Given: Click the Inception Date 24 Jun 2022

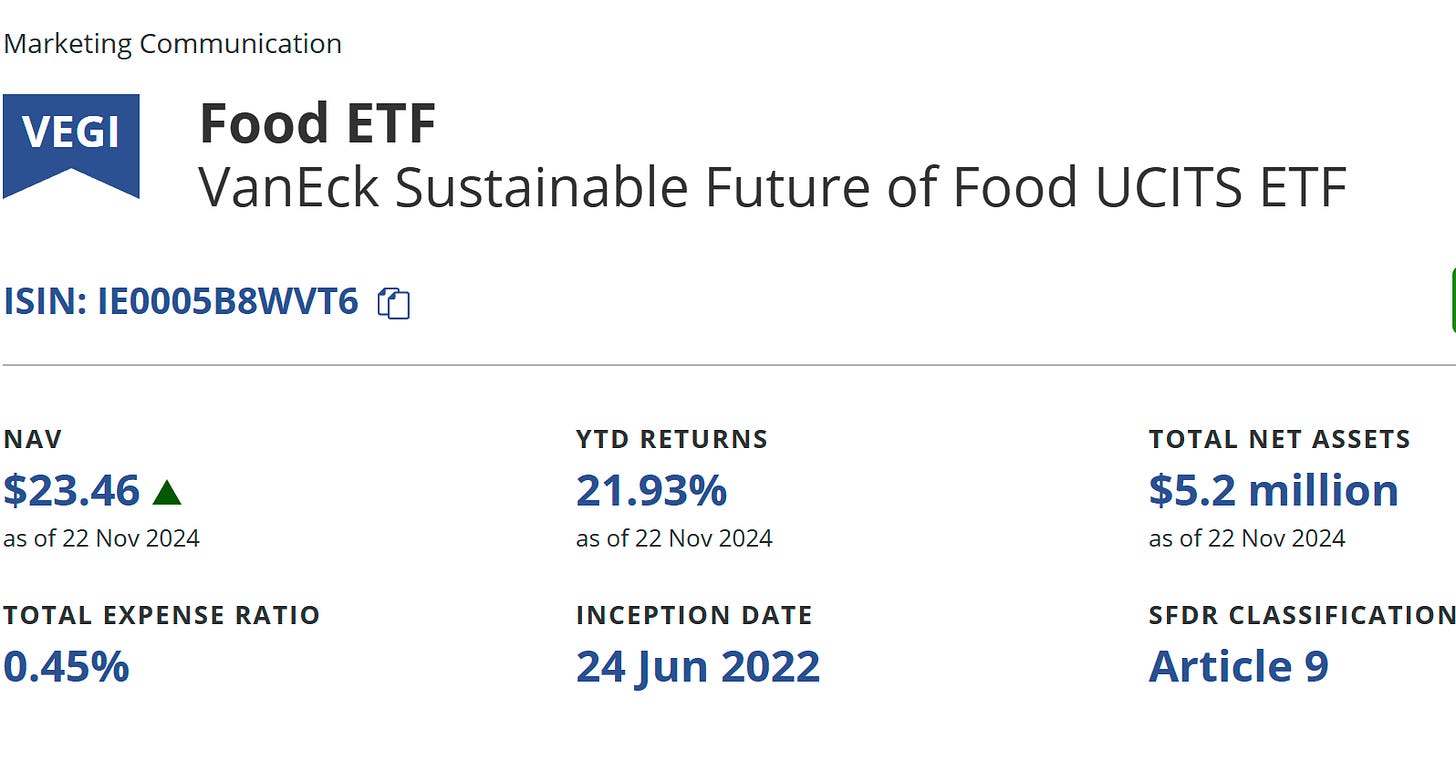Looking at the screenshot, I should click(698, 667).
